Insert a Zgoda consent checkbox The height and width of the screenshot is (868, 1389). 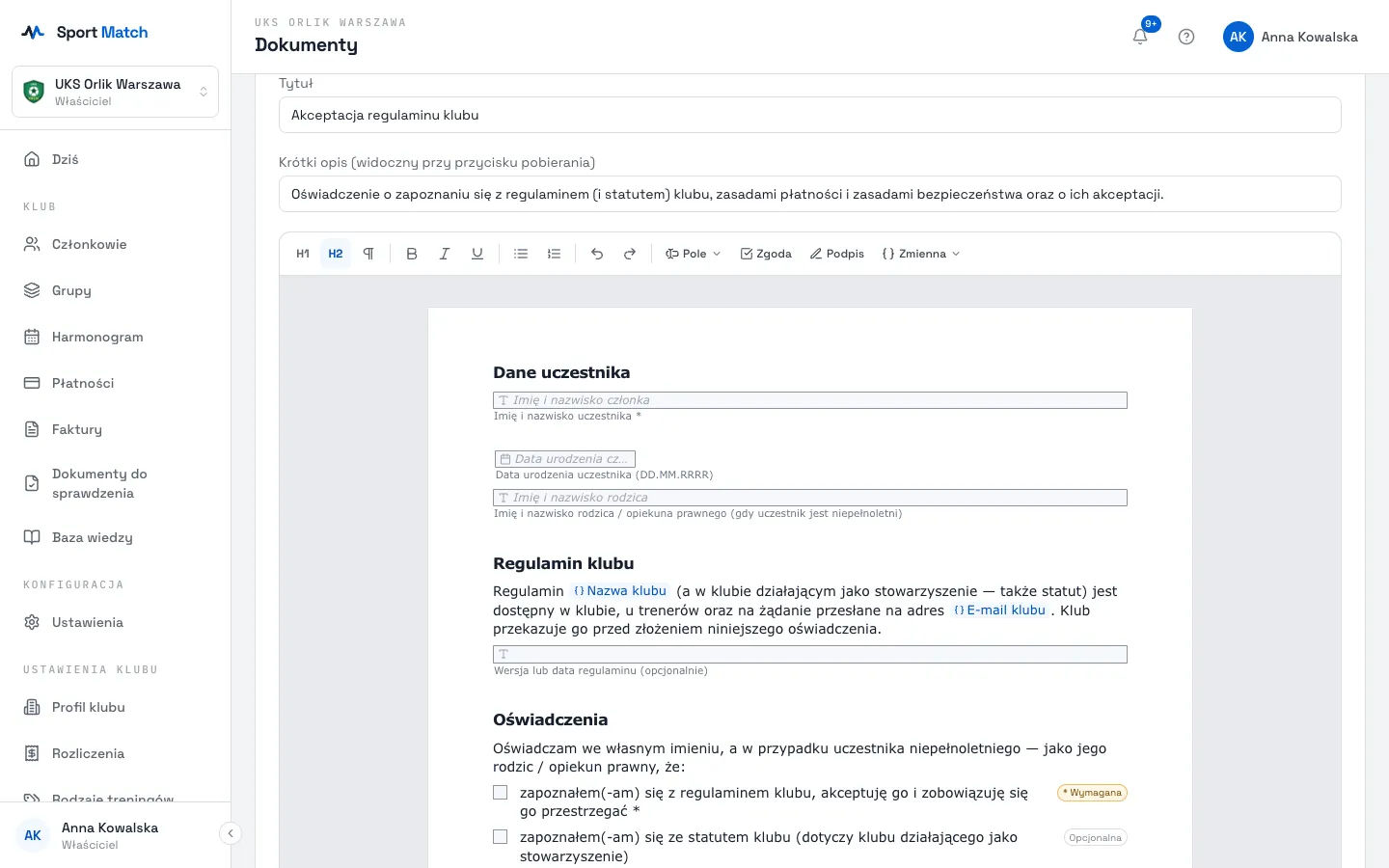766,254
